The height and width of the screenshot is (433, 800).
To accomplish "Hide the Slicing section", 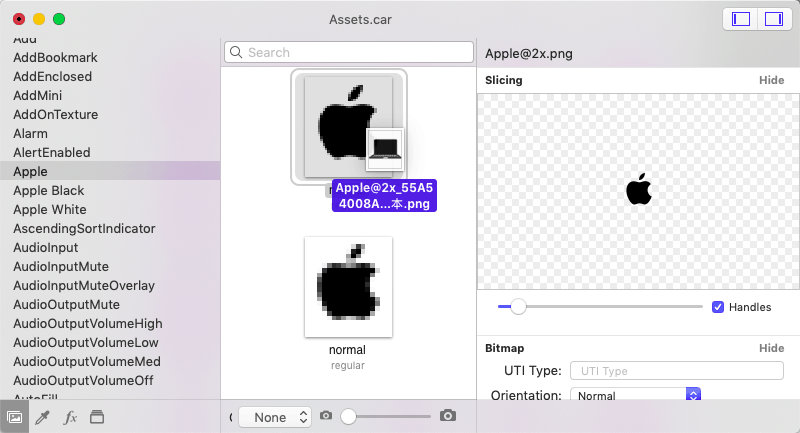I will (771, 80).
